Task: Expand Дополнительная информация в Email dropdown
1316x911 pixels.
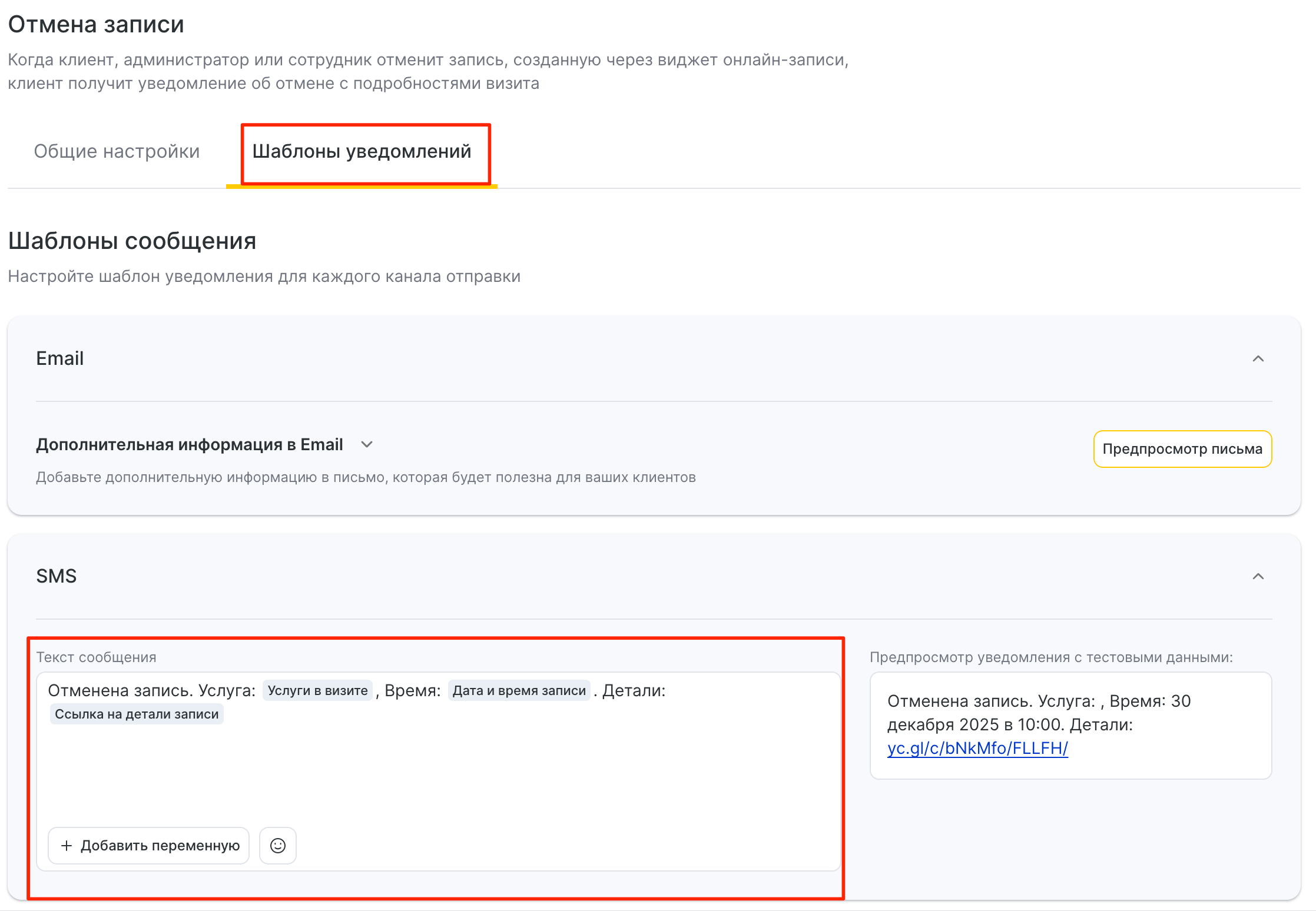Action: tap(367, 444)
